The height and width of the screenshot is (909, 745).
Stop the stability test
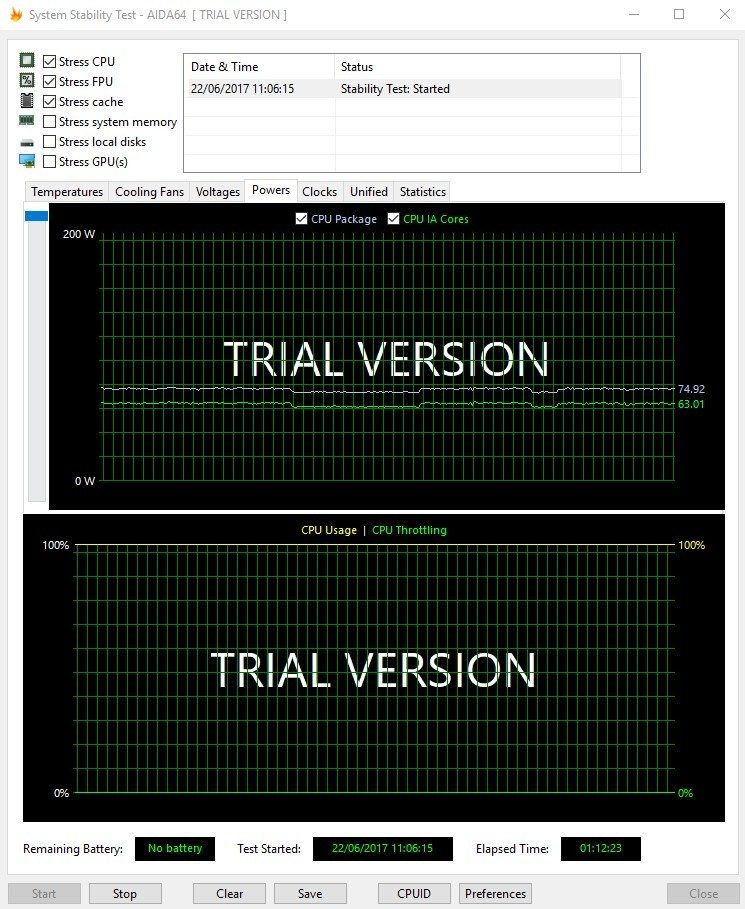point(125,893)
